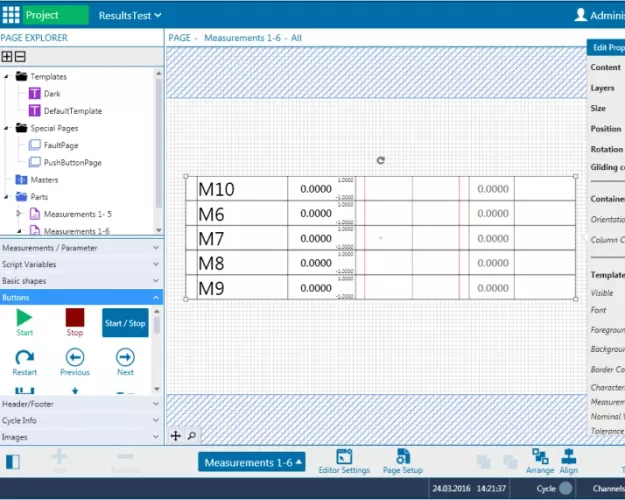
Task: Expand the Measurements / Parameter section
Action: click(x=80, y=247)
